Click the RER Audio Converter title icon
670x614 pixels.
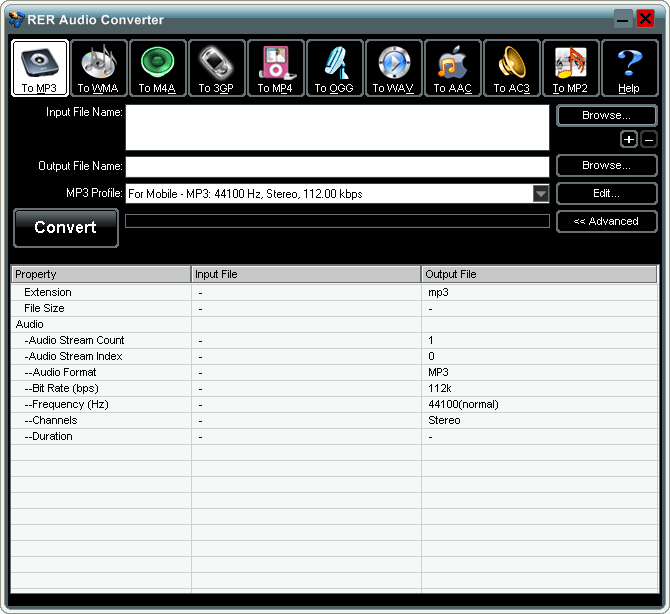coord(16,19)
